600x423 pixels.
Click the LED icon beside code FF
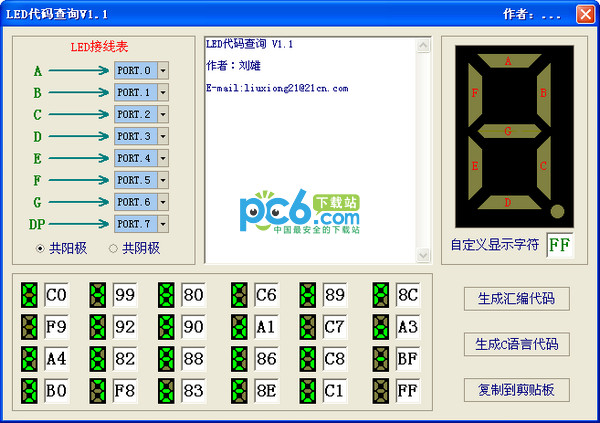coord(381,391)
